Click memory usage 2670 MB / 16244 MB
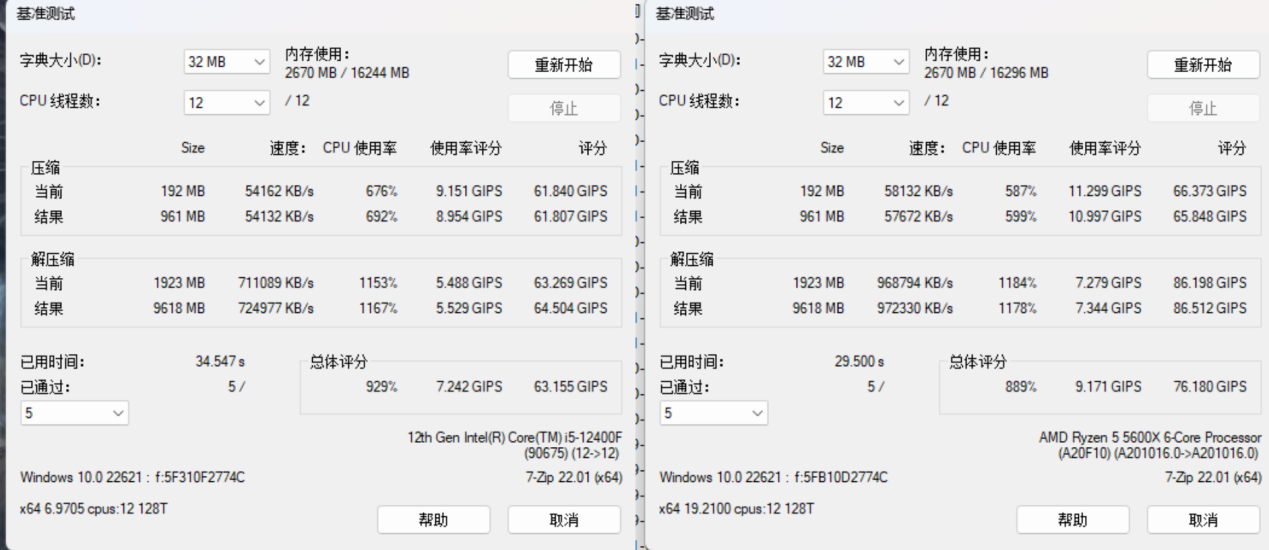Image resolution: width=1269 pixels, height=550 pixels. click(347, 73)
